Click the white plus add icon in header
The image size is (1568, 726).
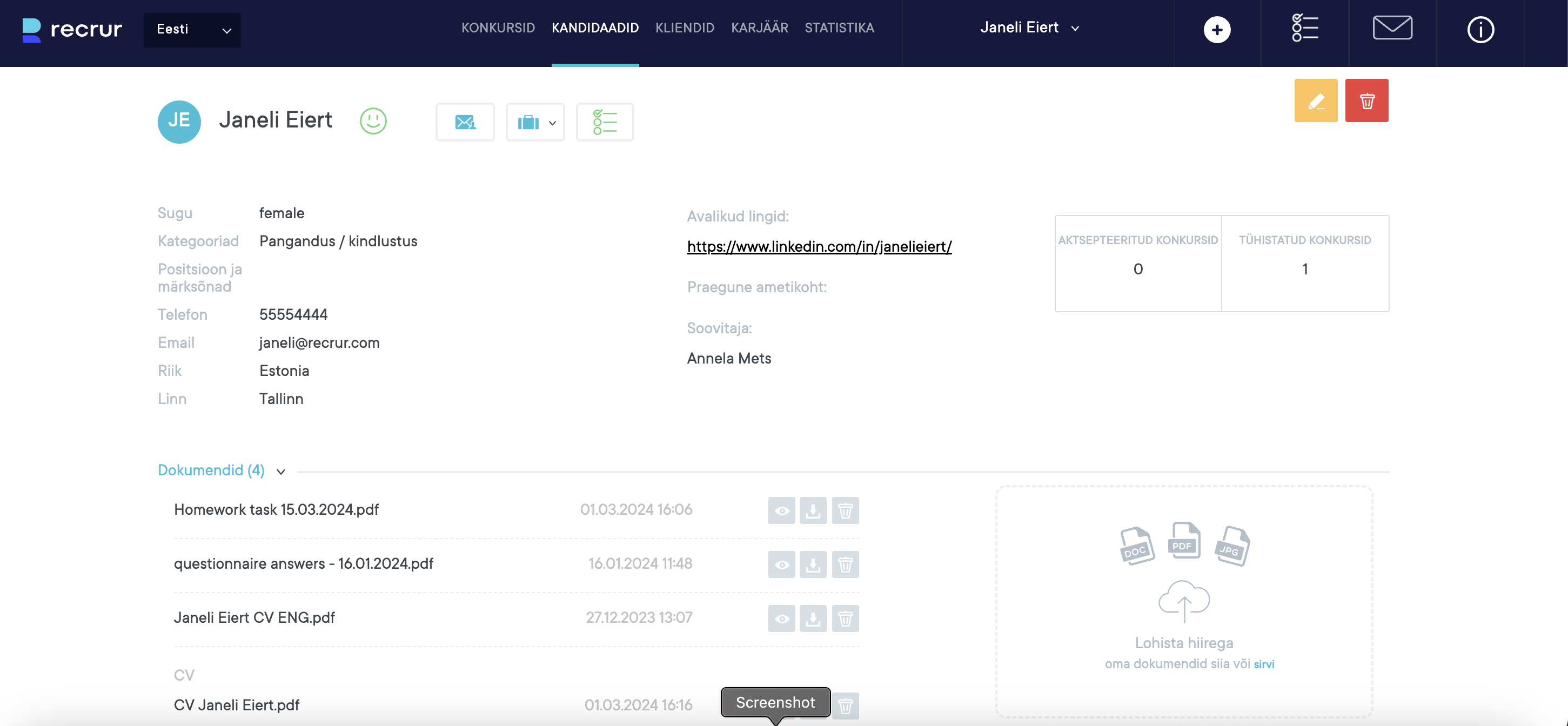point(1217,30)
